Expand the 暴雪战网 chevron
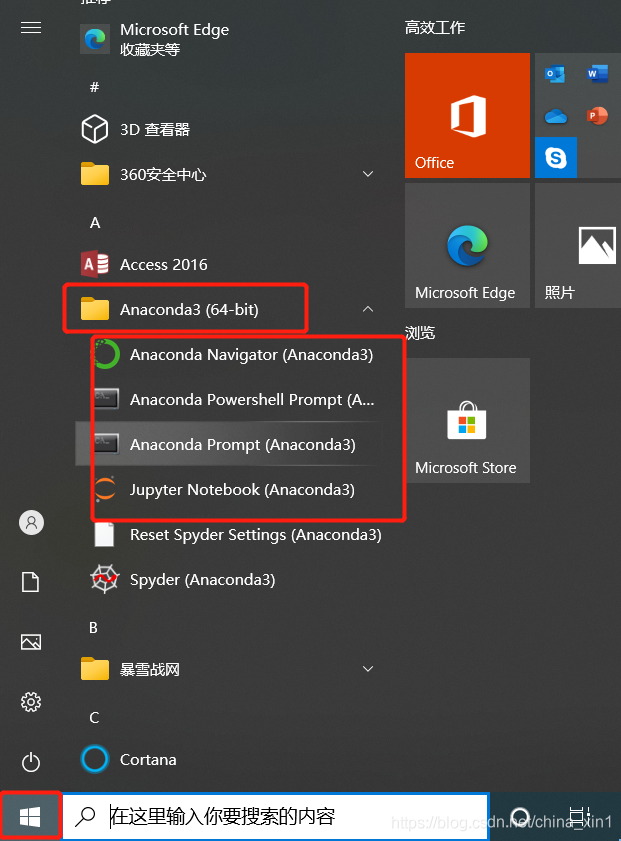This screenshot has height=841, width=621. pyautogui.click(x=368, y=669)
